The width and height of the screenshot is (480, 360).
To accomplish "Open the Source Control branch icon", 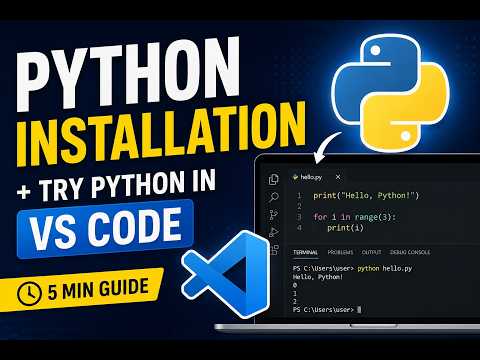I will point(274,215).
